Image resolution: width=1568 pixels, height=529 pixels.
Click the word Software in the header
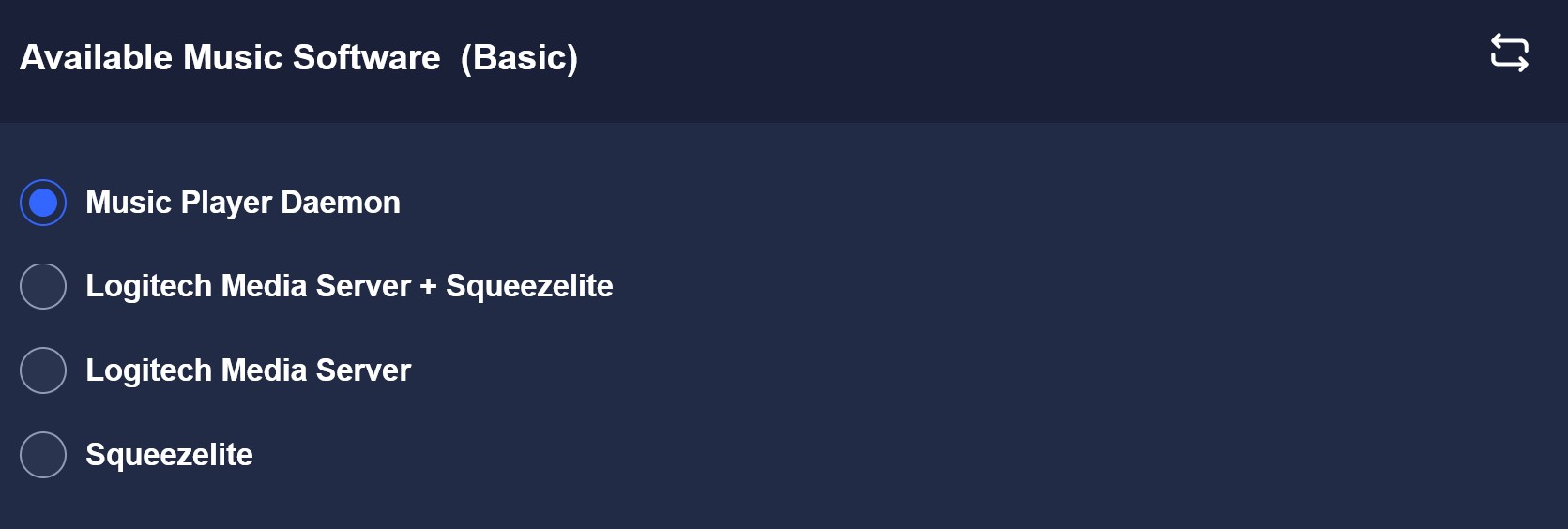point(367,58)
